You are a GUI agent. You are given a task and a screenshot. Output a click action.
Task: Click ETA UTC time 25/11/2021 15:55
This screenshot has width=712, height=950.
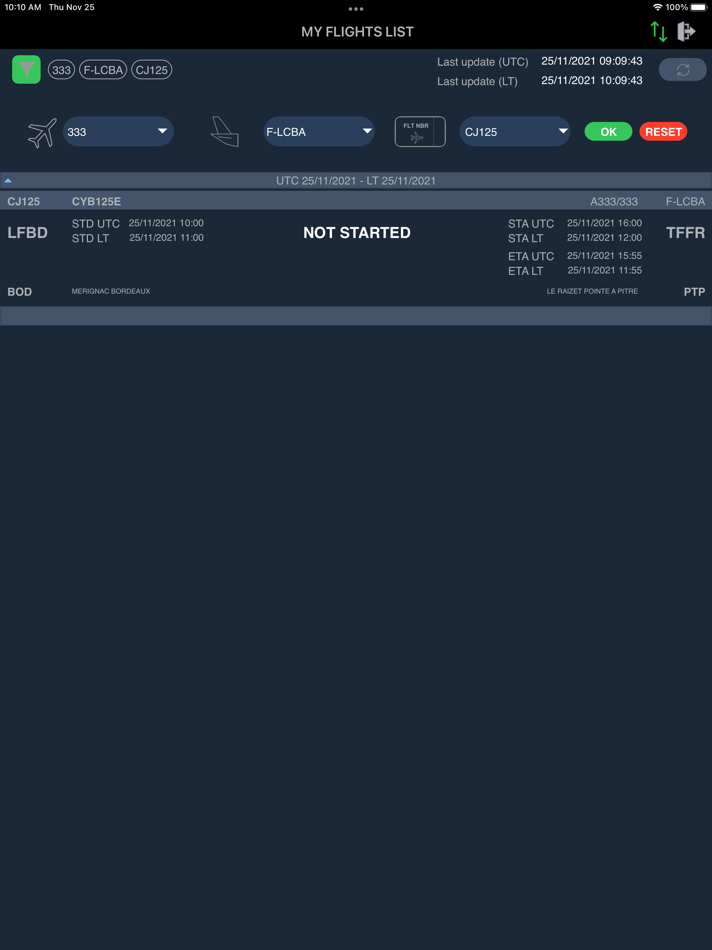[x=604, y=256]
